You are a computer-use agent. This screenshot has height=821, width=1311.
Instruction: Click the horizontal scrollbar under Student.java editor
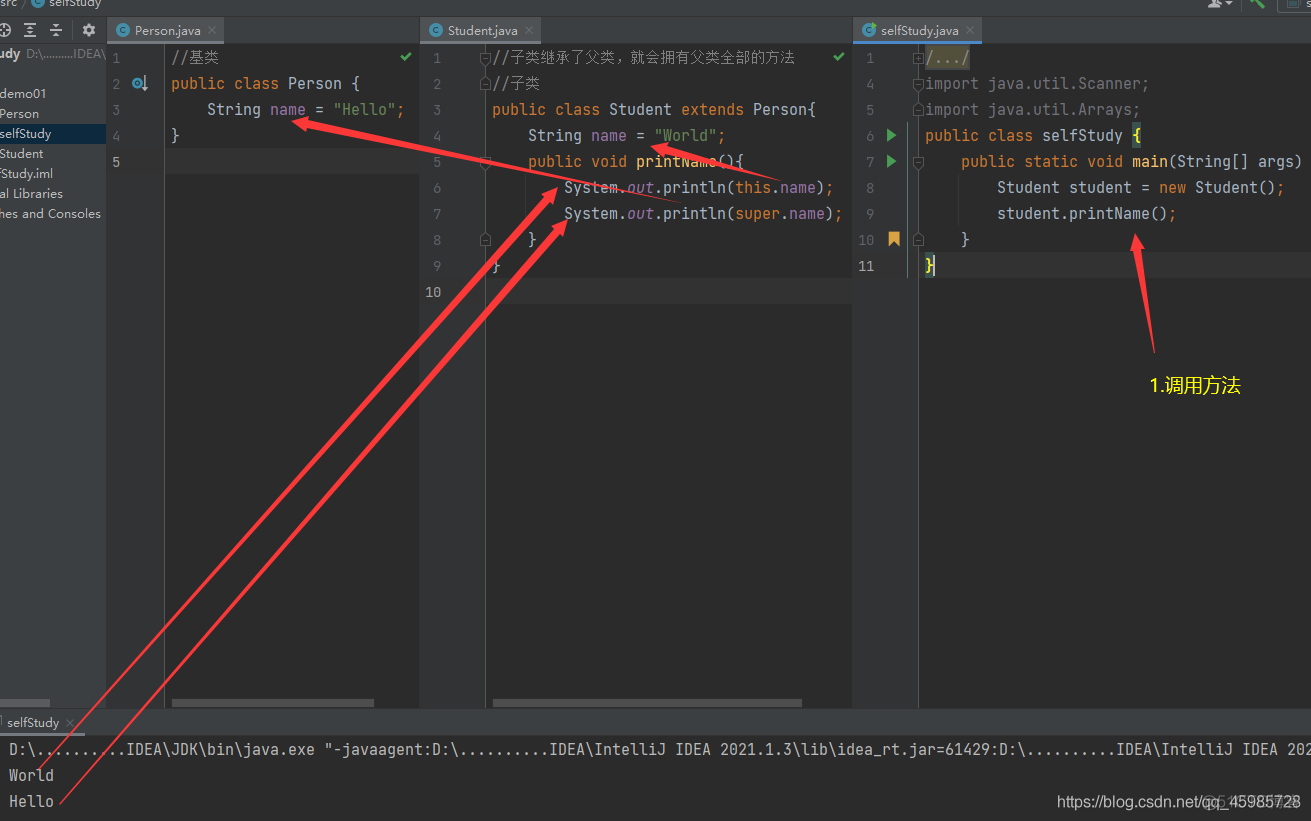pos(647,703)
